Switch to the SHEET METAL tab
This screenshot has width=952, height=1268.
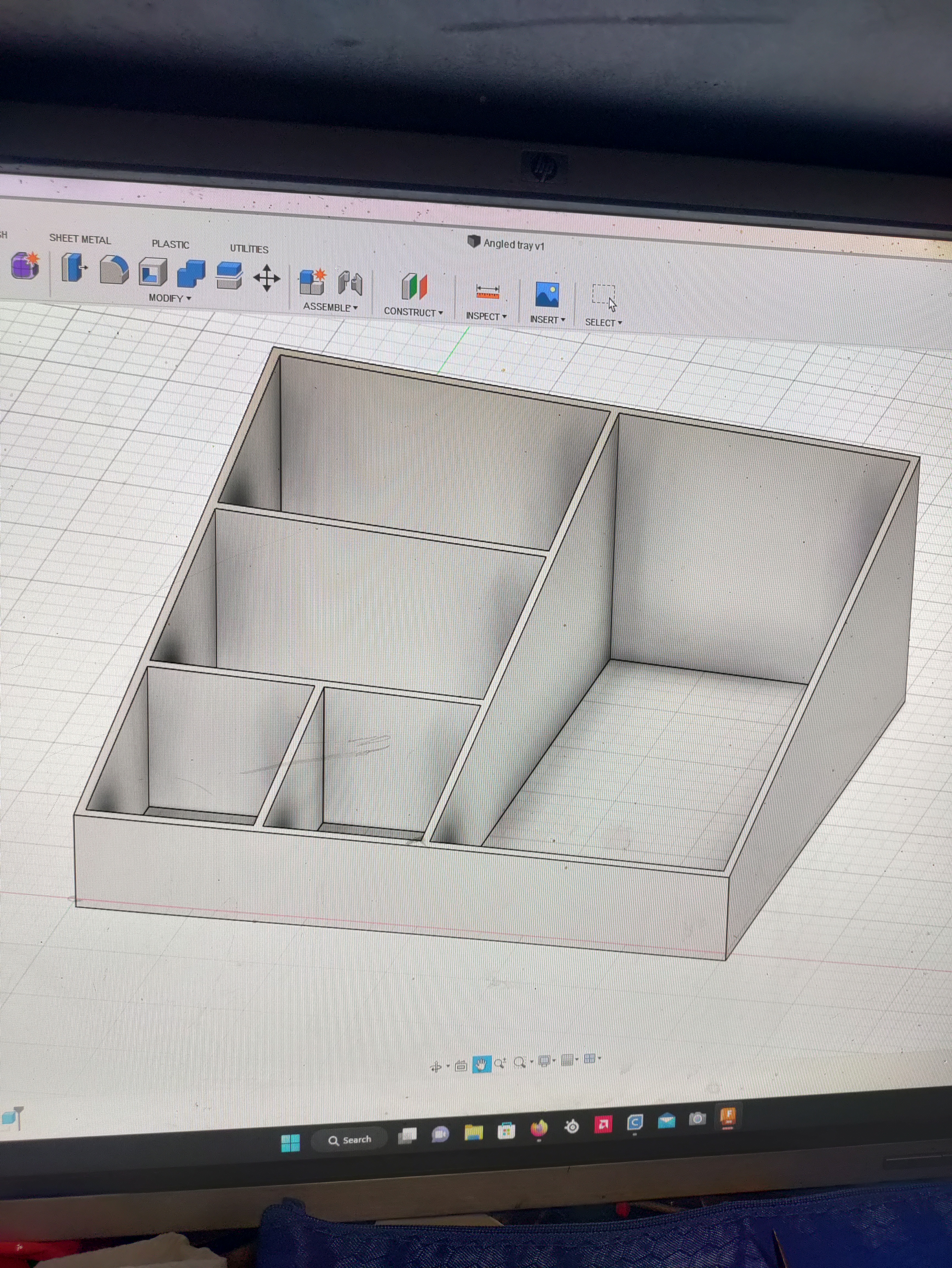80,239
